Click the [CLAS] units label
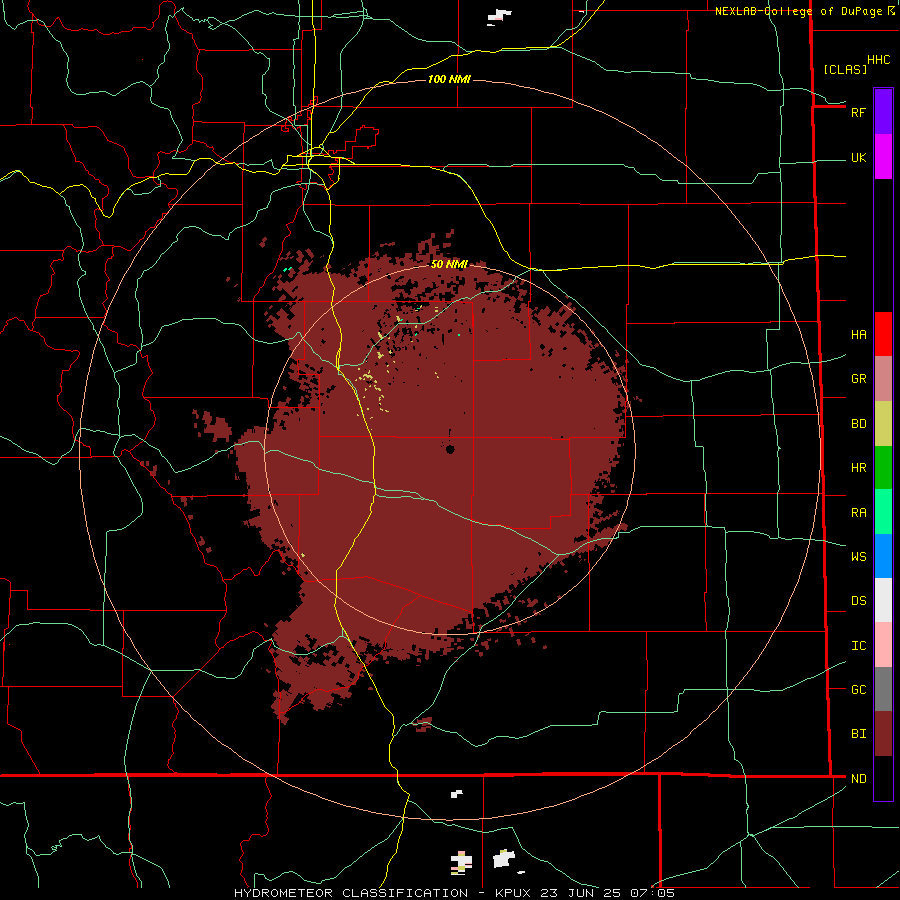Viewport: 900px width, 900px height. coord(845,69)
